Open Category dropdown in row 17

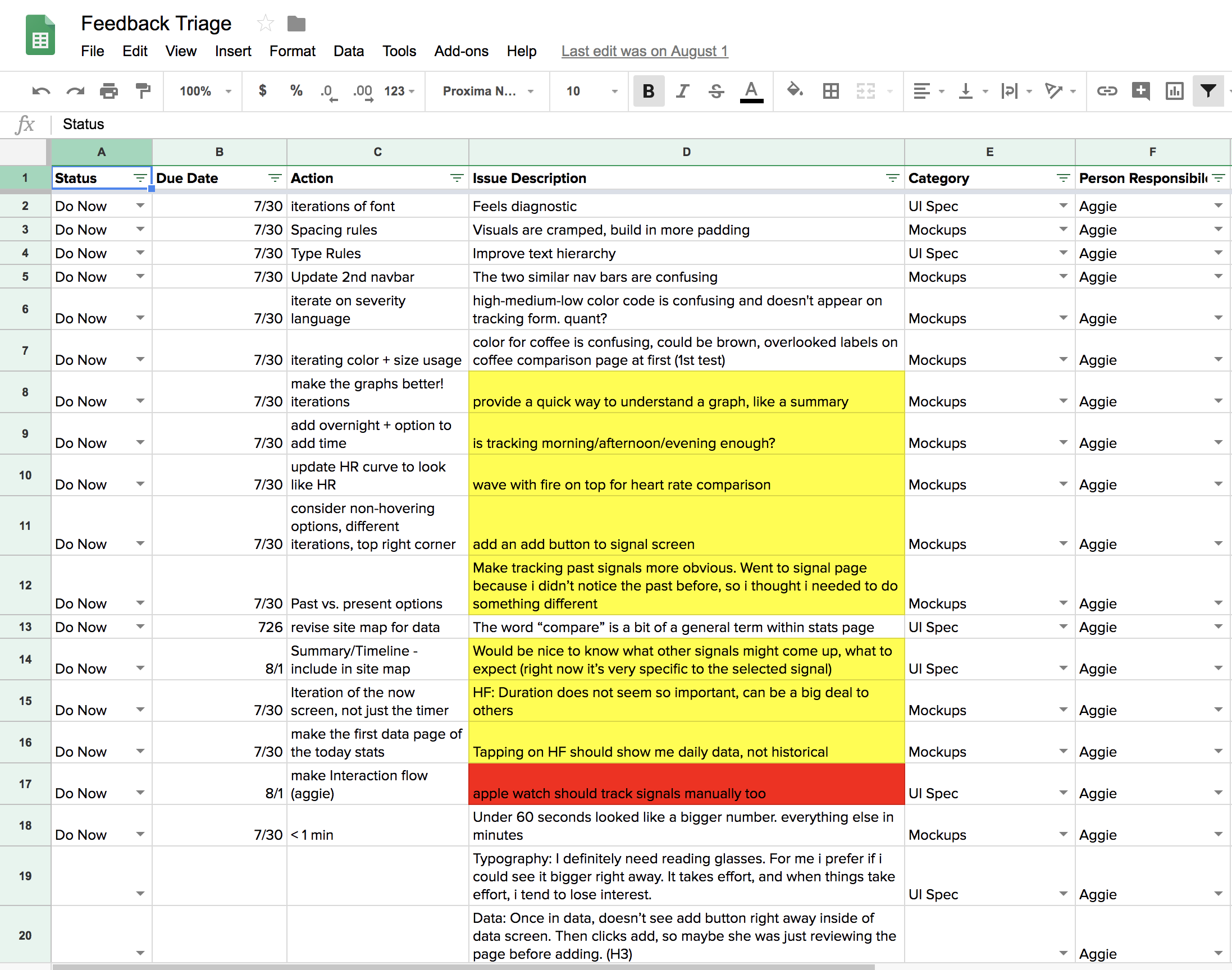[1064, 793]
